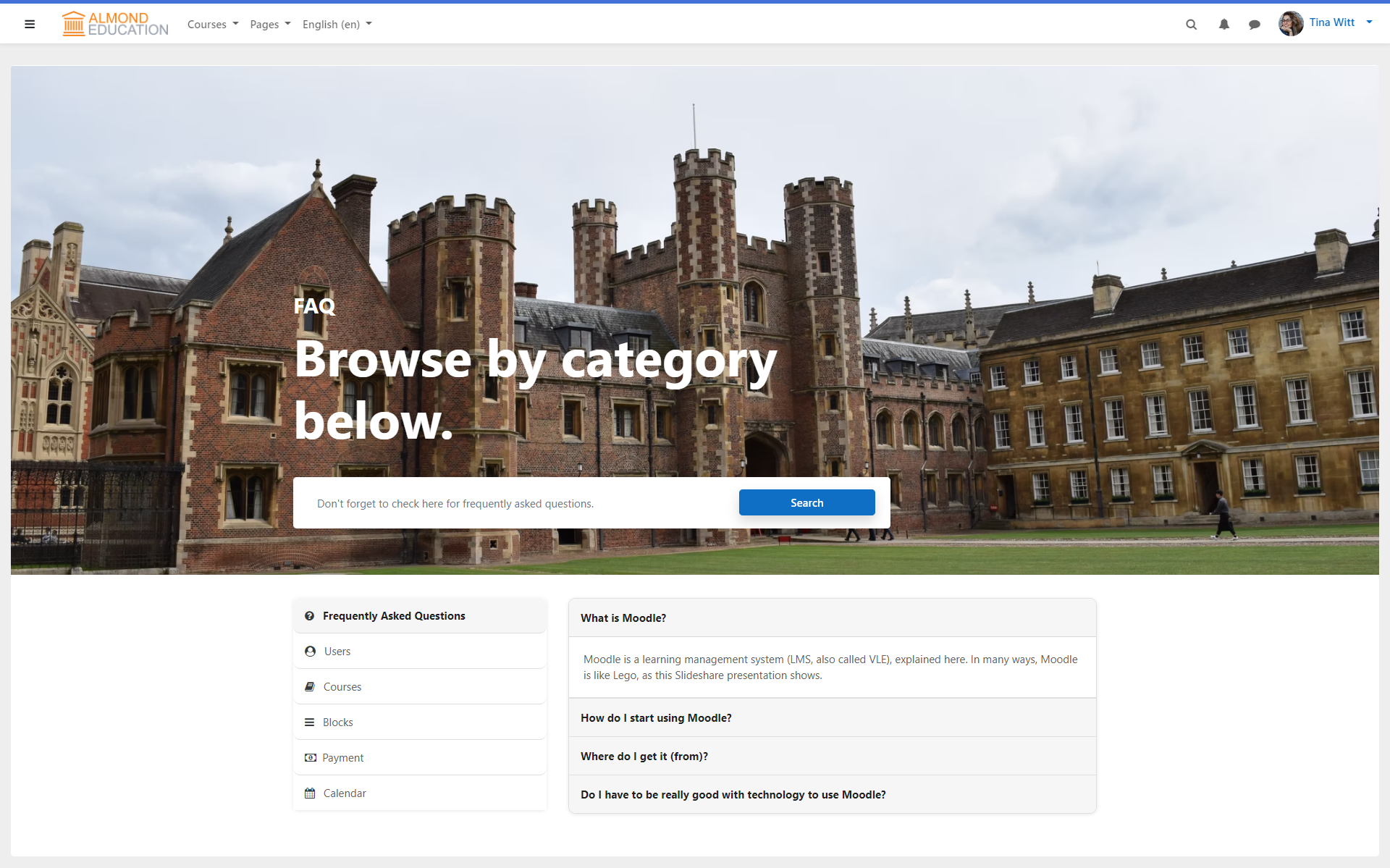Open the English (en) language menu
The width and height of the screenshot is (1390, 868).
pos(337,24)
